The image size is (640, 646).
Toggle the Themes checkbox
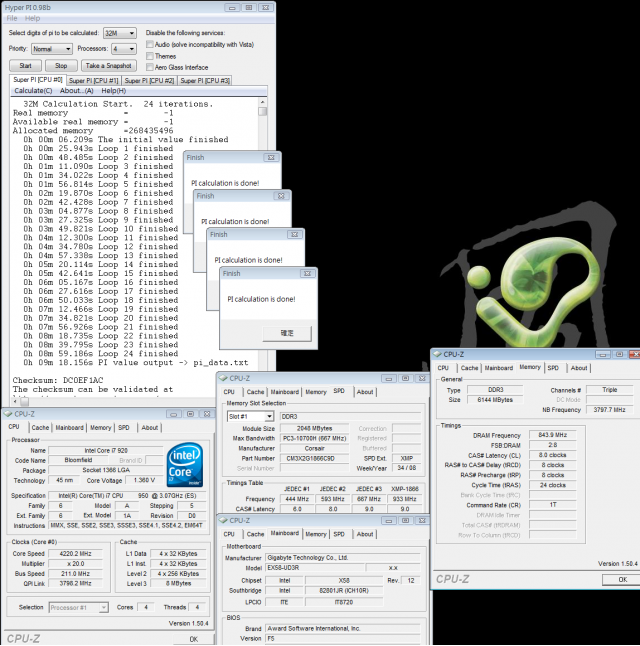click(150, 56)
